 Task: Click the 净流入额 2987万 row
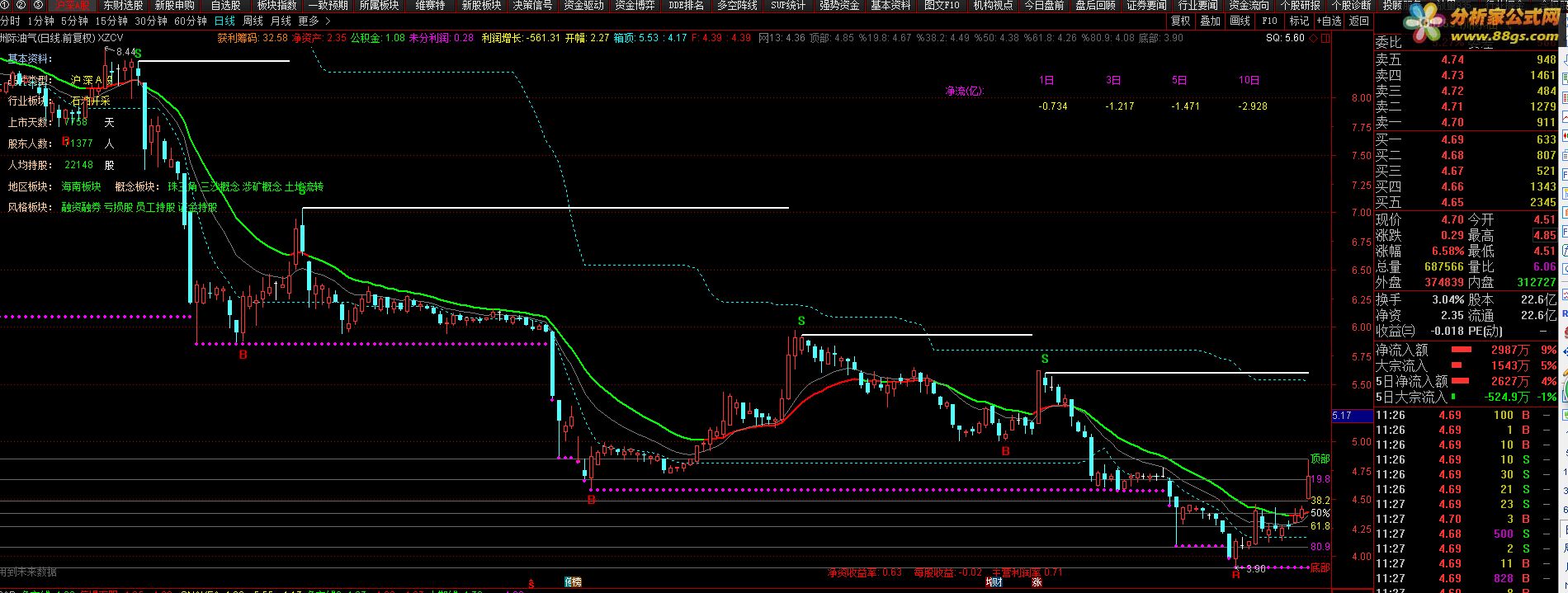coord(1466,350)
